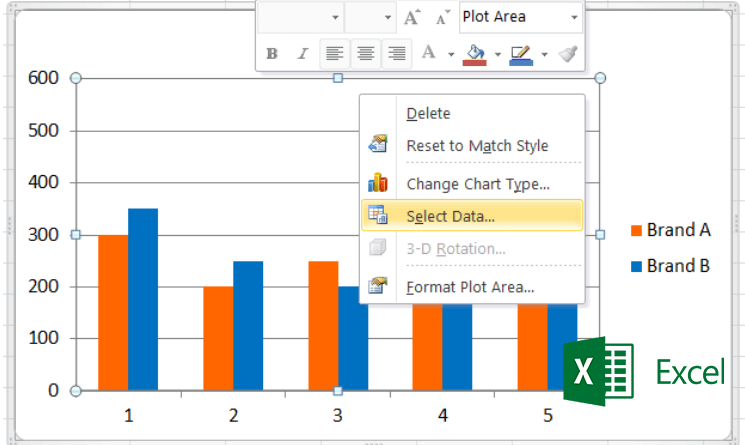Viewport: 745px width, 445px height.
Task: Click the Change Chart Type icon
Action: (x=378, y=182)
